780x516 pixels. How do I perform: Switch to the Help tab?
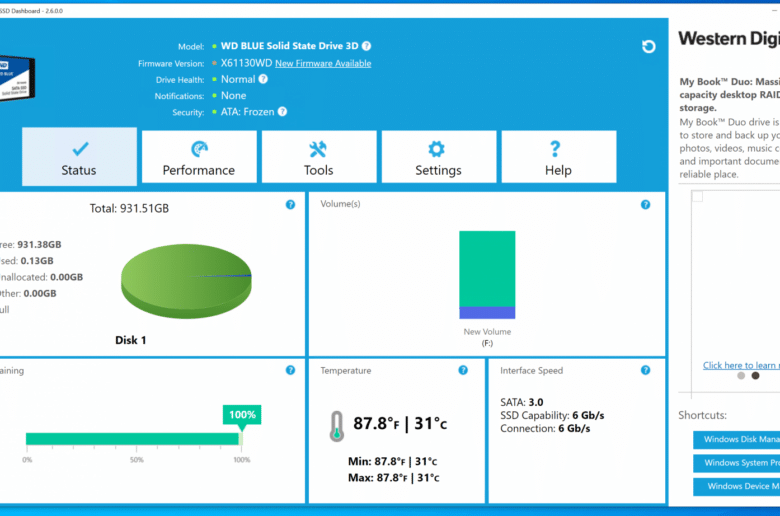click(559, 157)
